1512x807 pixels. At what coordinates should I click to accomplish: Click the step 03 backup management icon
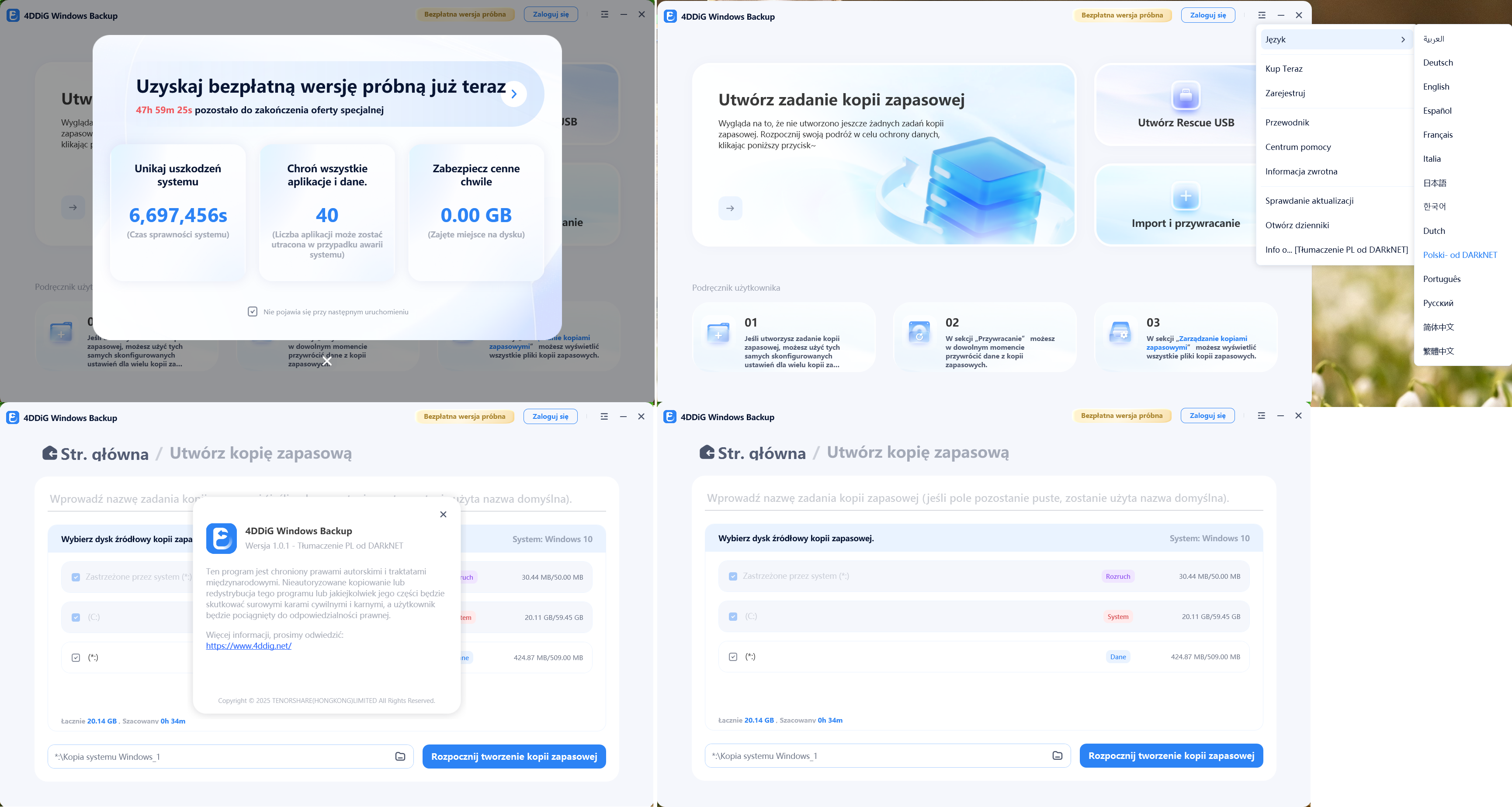tap(1120, 332)
